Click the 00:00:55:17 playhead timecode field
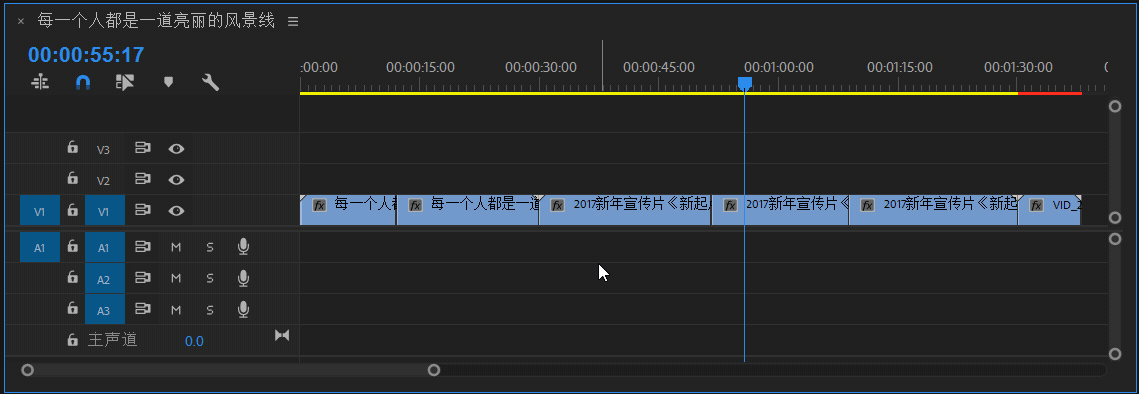Screen dimensions: 1139x394 click(x=86, y=55)
